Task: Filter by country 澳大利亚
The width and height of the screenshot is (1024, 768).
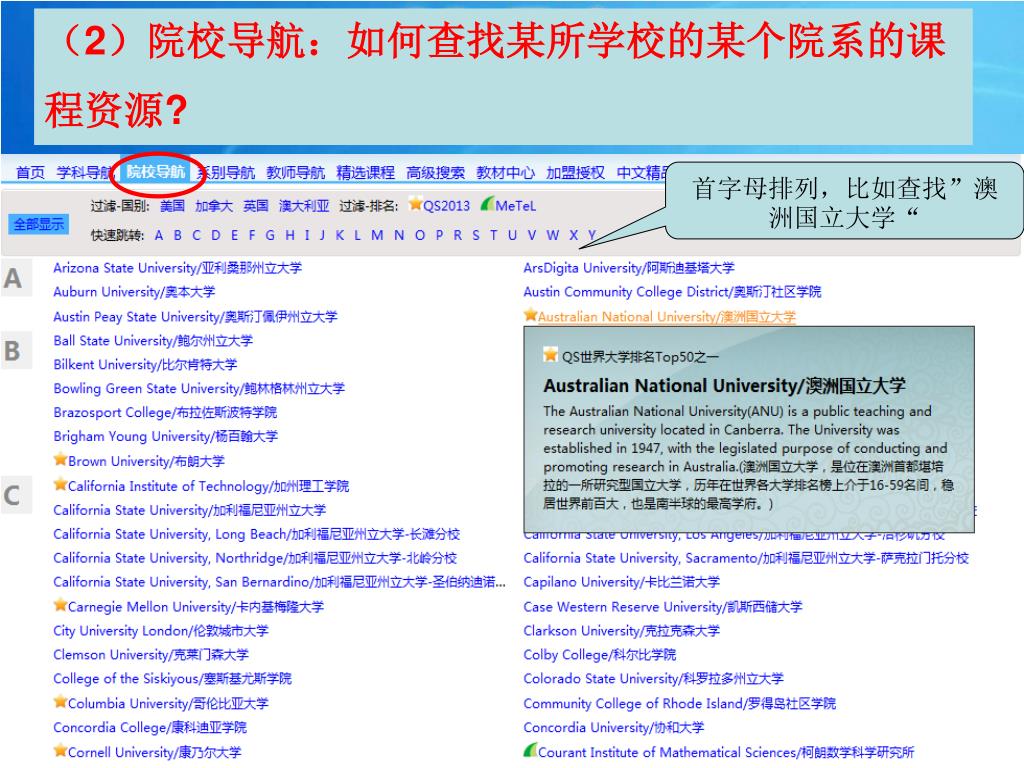Action: point(304,206)
